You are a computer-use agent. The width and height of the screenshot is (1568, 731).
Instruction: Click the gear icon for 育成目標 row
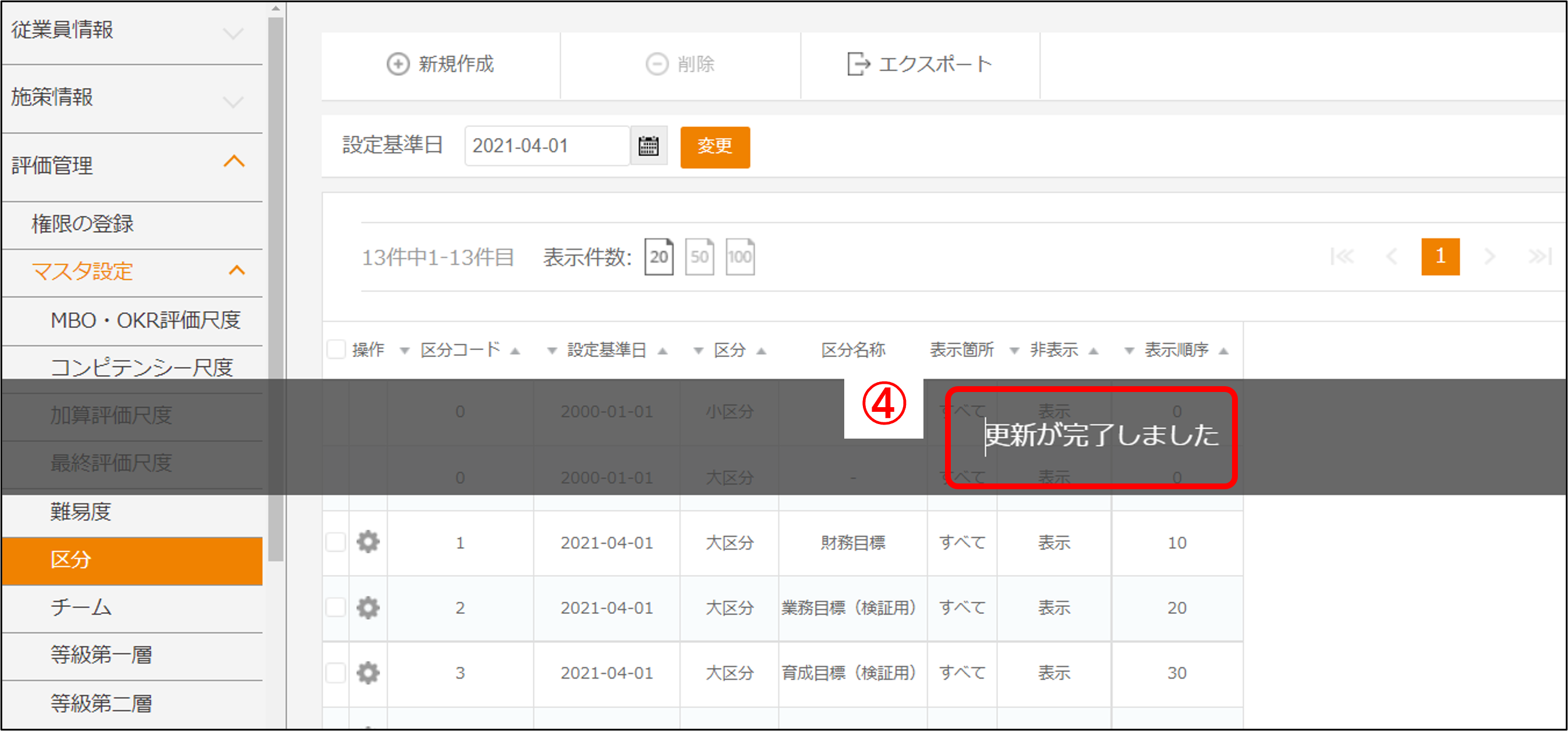coord(368,673)
